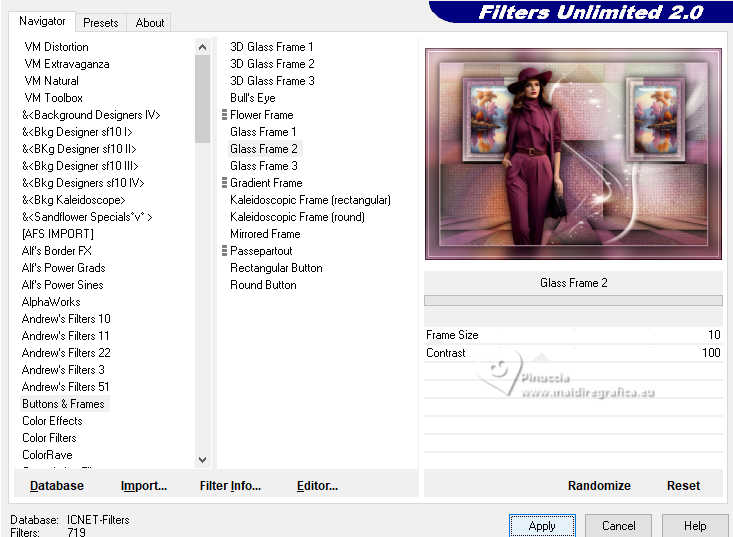Switch to the Navigator tab
The width and height of the screenshot is (733, 537).
42,21
